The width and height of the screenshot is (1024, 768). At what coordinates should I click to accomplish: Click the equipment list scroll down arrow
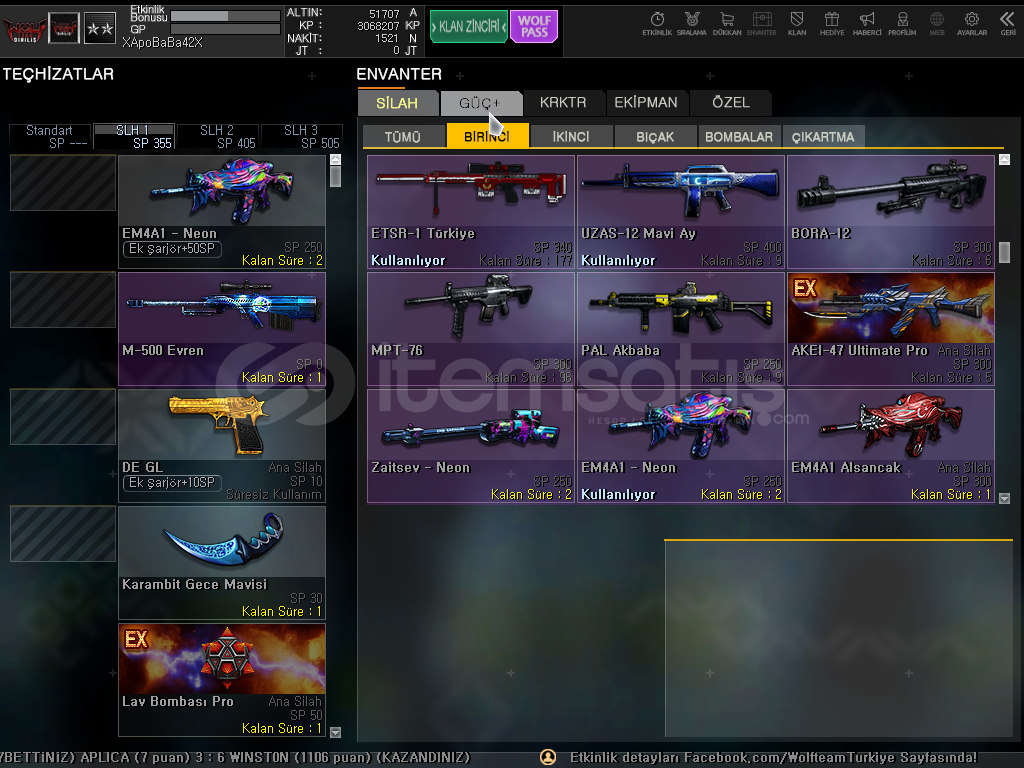click(336, 732)
